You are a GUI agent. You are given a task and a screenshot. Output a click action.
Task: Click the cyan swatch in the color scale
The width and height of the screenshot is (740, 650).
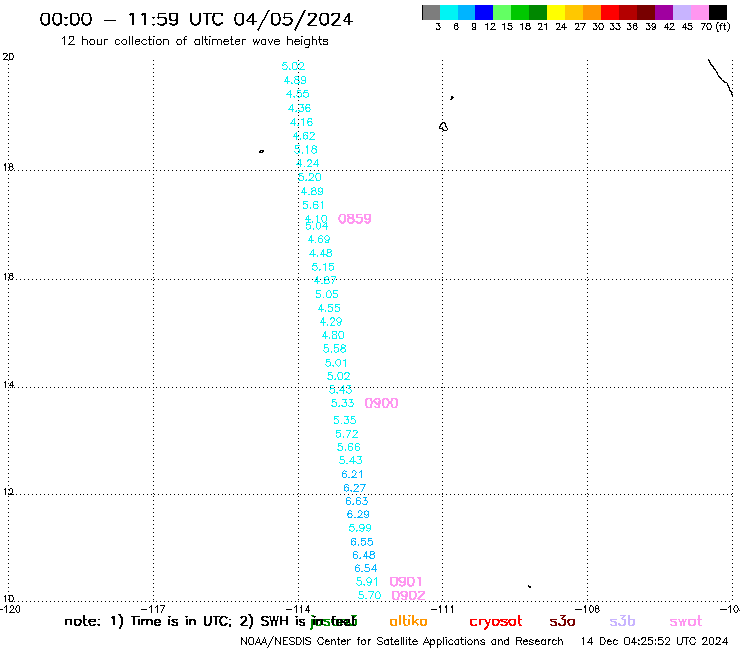coord(449,12)
